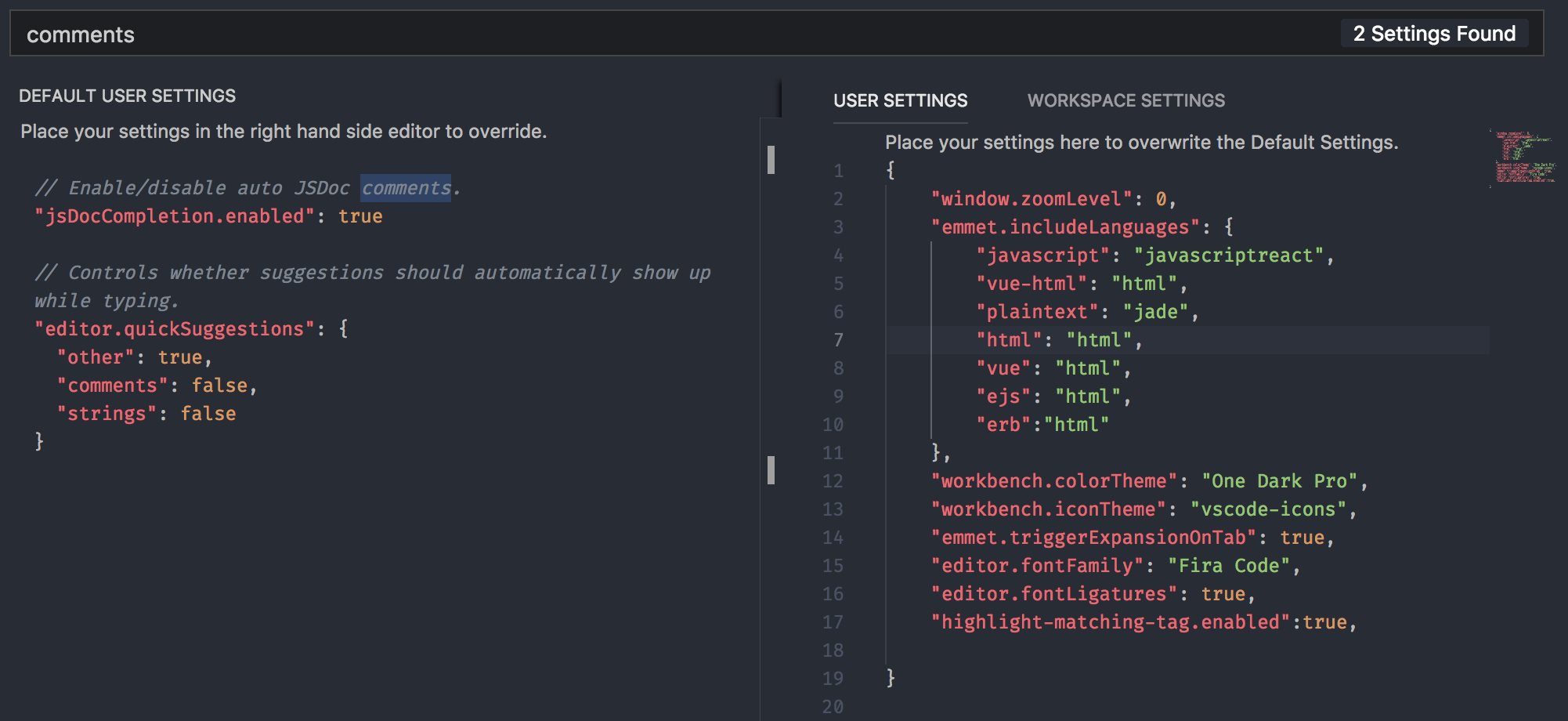Click the '2 Settings Found' badge
The height and width of the screenshot is (721, 1568).
click(x=1434, y=34)
